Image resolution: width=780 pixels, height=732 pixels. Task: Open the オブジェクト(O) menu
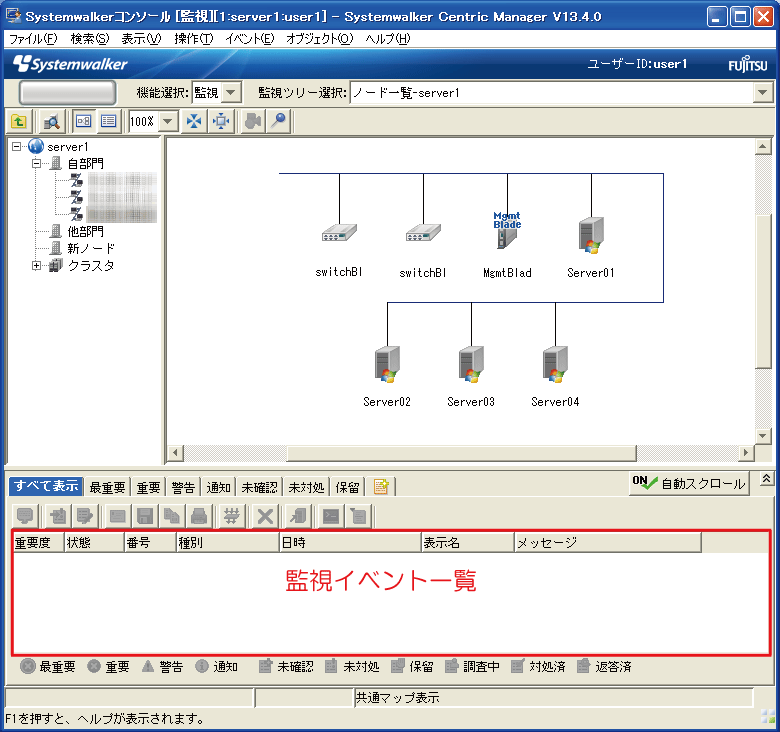click(319, 39)
